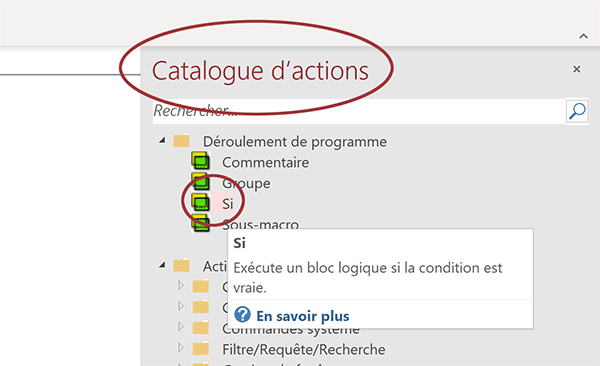This screenshot has height=366, width=600.
Task: Click the Groupe action icon
Action: (201, 181)
